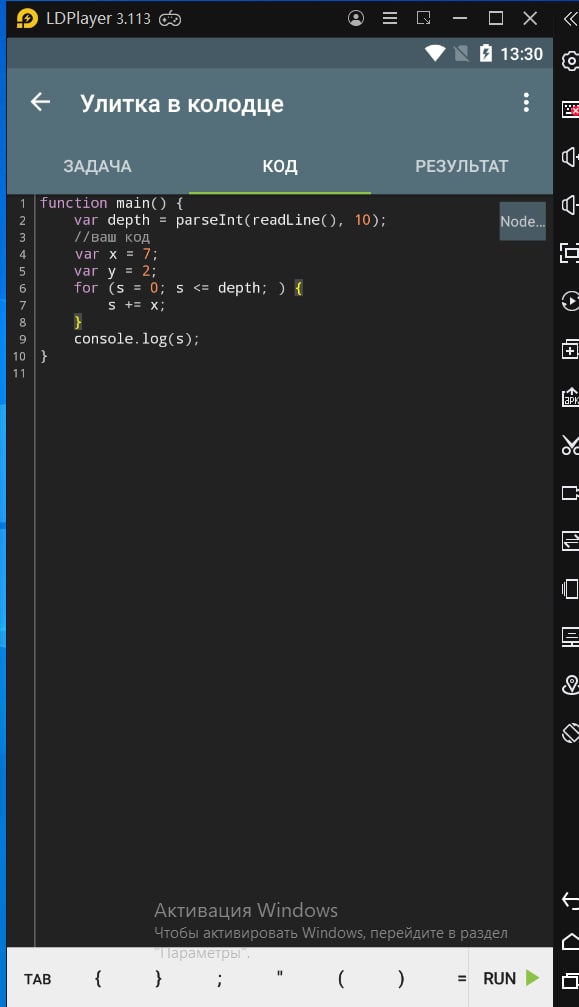
Task: Increase emulator volume
Action: [570, 157]
